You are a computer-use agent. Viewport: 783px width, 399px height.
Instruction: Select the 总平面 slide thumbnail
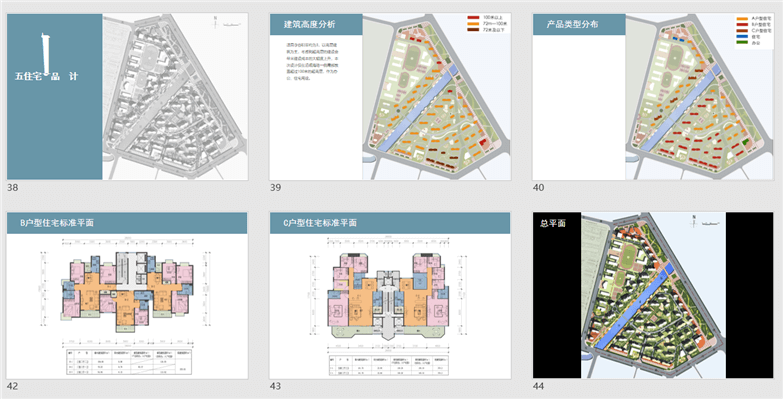[x=653, y=295]
